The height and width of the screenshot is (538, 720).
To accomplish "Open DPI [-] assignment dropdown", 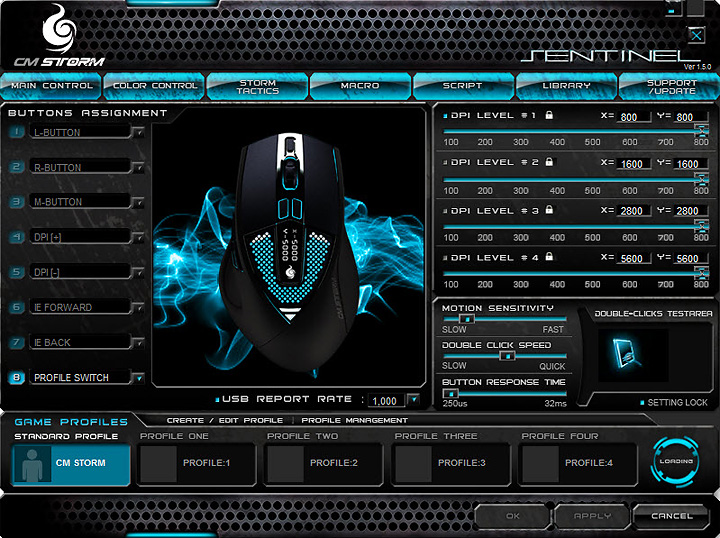I will tap(138, 273).
